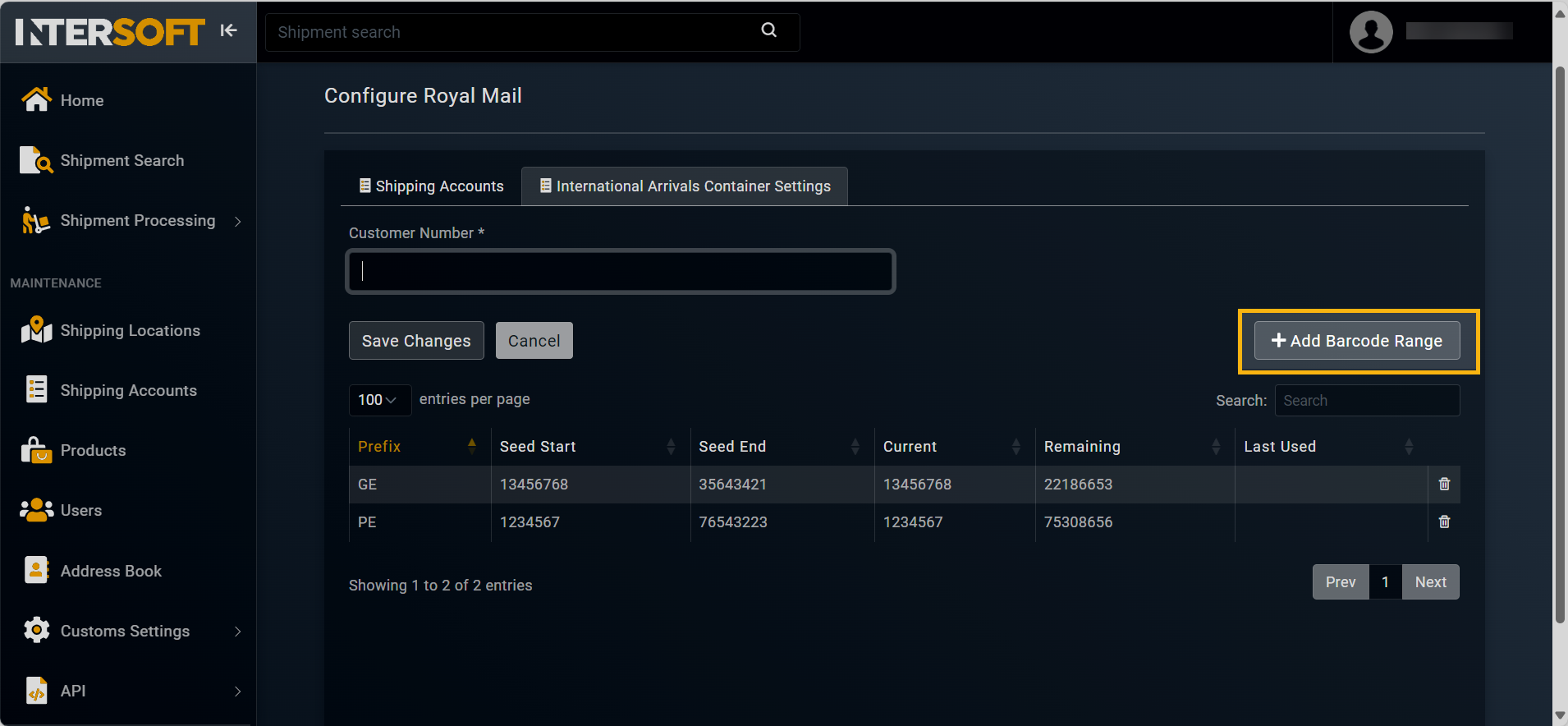Screen dimensions: 1568x726
Task: Select the PE prefix cell
Action: click(420, 522)
